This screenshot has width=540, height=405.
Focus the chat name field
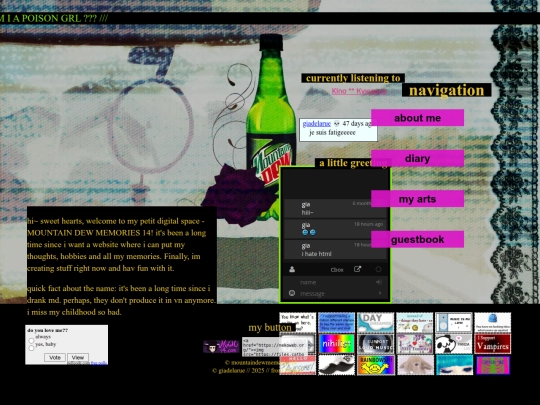[x=336, y=282]
